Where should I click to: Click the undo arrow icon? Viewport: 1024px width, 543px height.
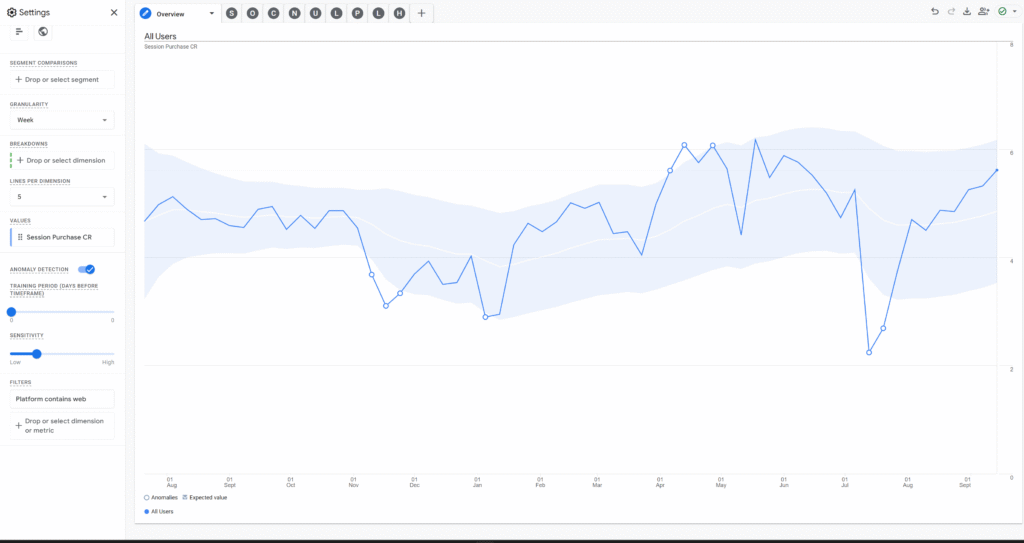[x=935, y=12]
